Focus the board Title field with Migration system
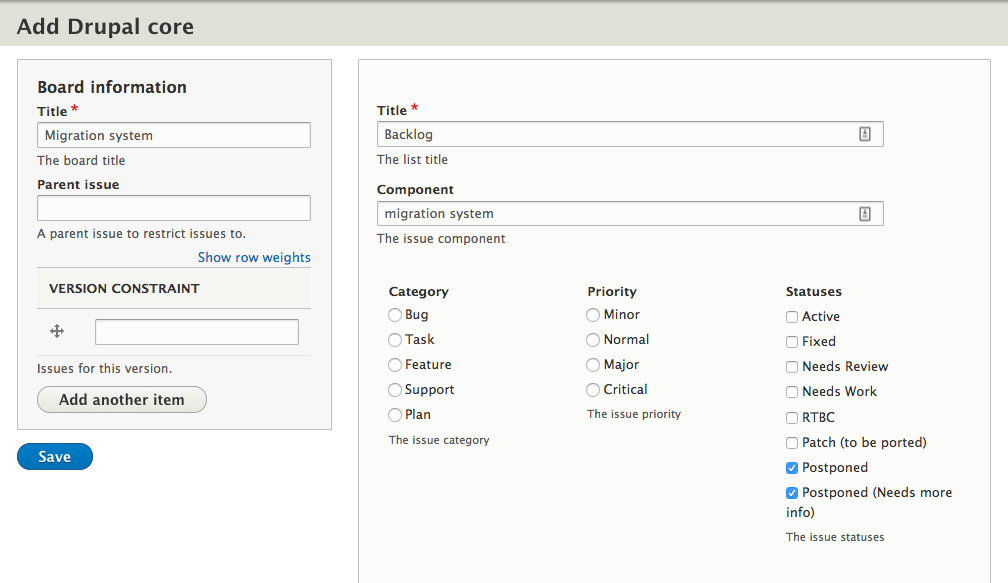The width and height of the screenshot is (1008, 583). 174,135
